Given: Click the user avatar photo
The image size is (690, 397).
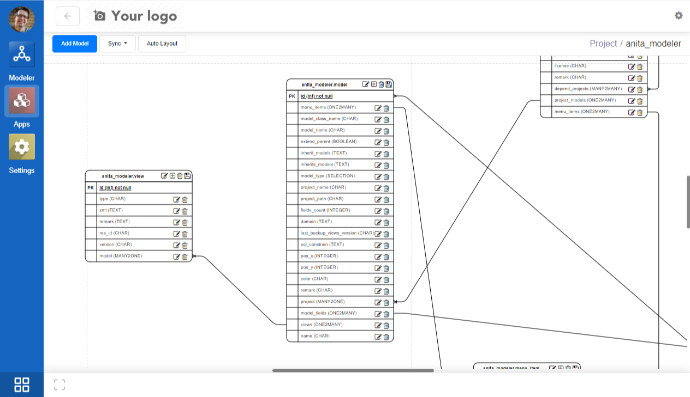Looking at the screenshot, I should coord(21,18).
